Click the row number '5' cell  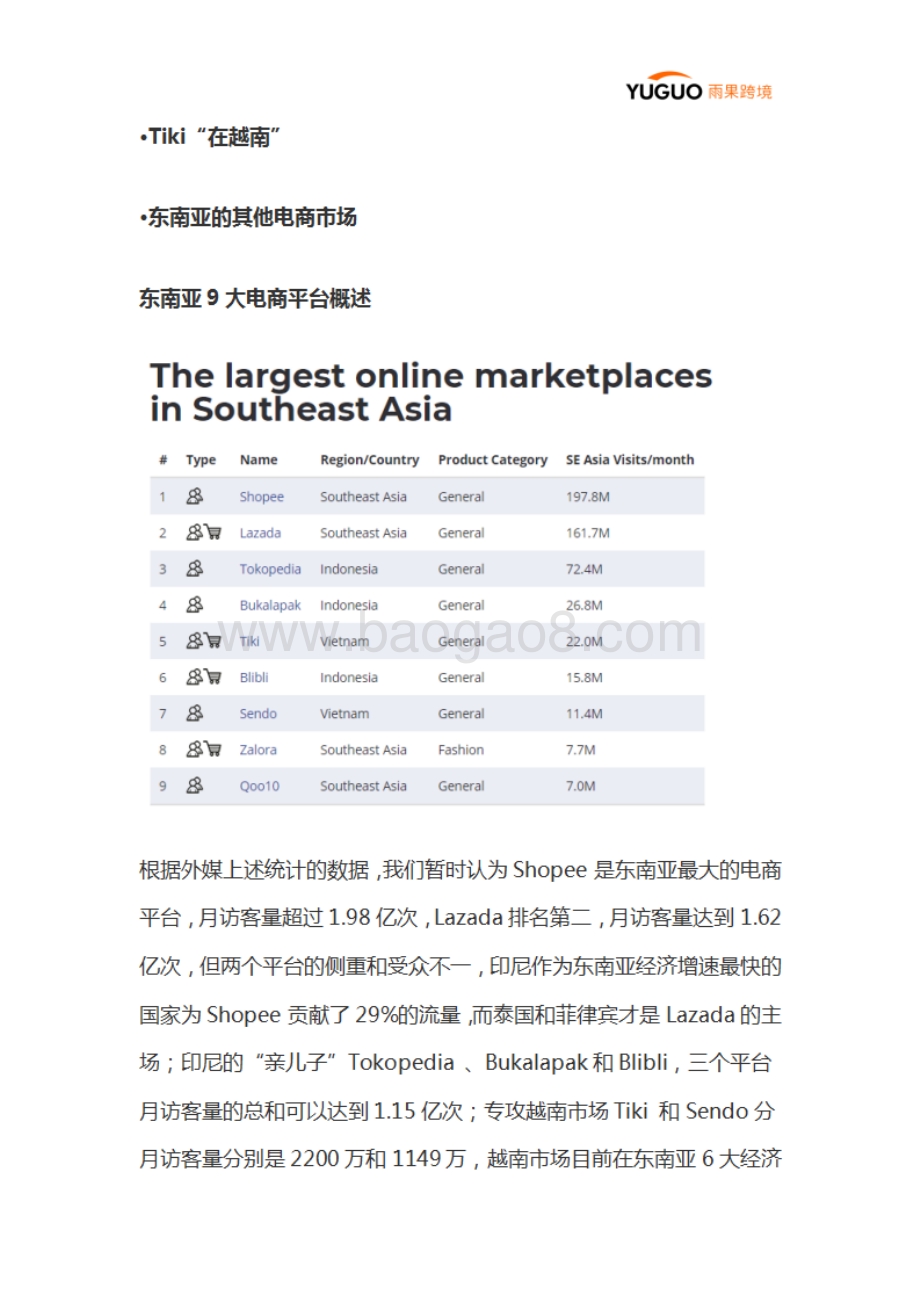(163, 641)
